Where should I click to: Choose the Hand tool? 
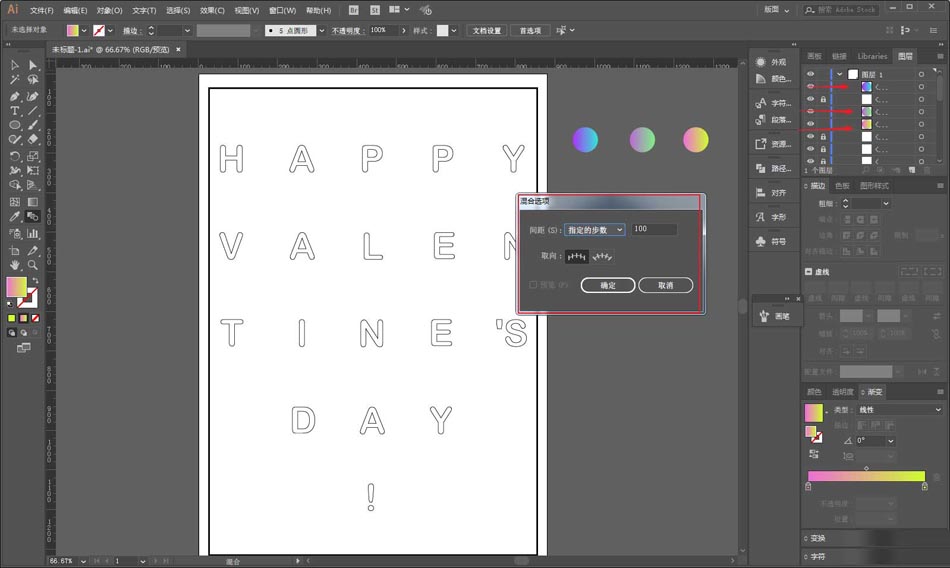pyautogui.click(x=15, y=265)
